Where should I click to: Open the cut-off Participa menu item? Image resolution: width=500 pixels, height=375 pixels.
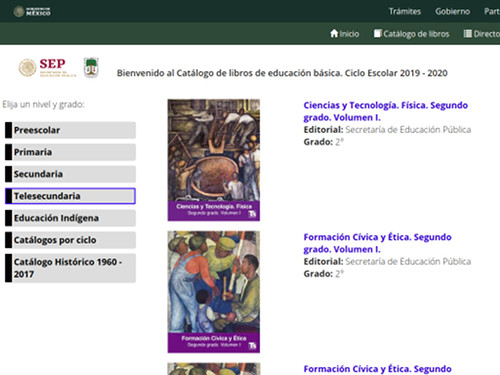492,11
